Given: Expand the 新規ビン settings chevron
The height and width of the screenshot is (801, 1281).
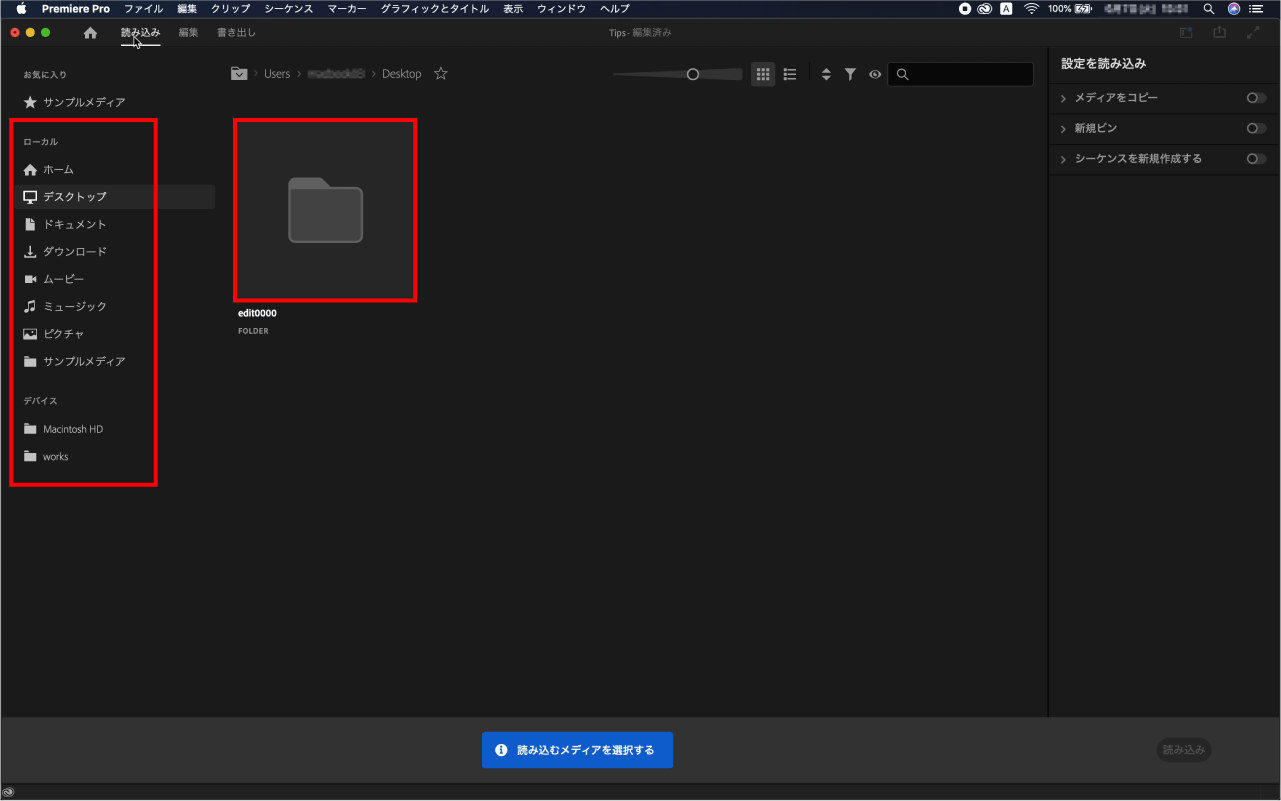Looking at the screenshot, I should pyautogui.click(x=1063, y=129).
